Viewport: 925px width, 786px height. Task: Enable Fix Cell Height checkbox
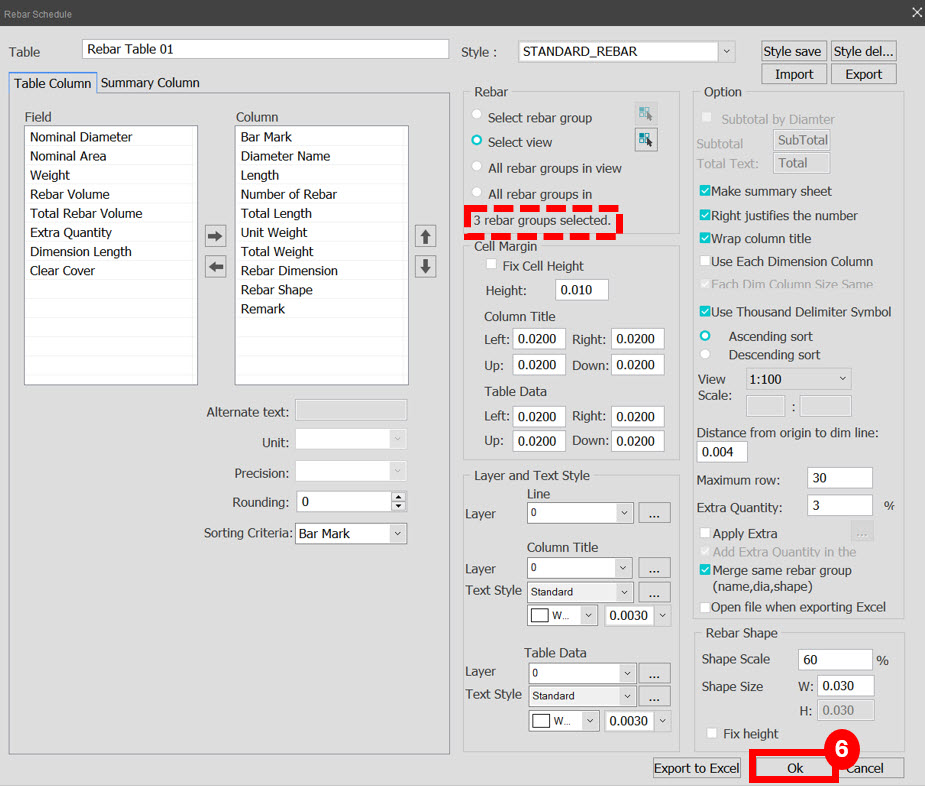491,264
